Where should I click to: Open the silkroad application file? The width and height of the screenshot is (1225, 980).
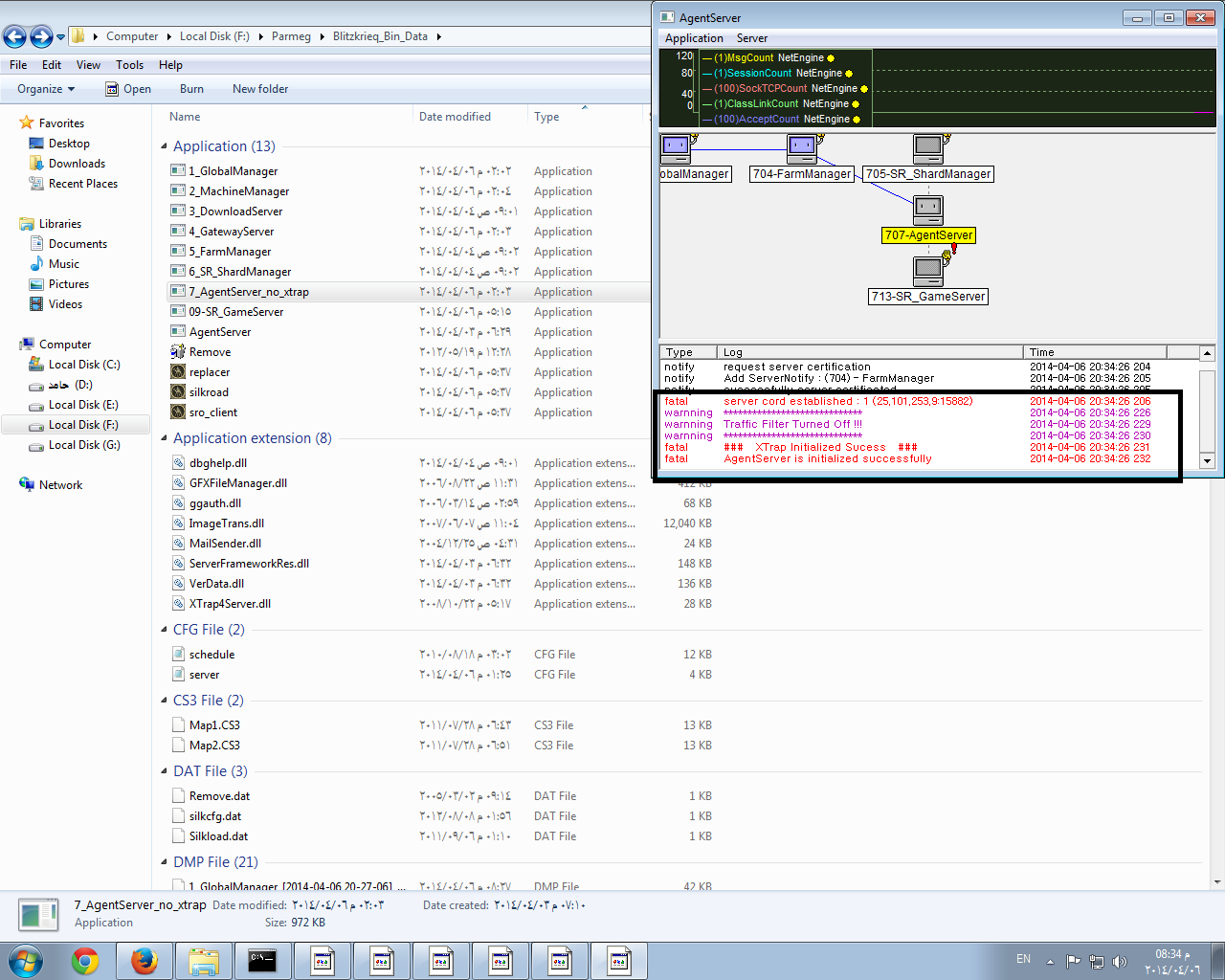[x=209, y=392]
